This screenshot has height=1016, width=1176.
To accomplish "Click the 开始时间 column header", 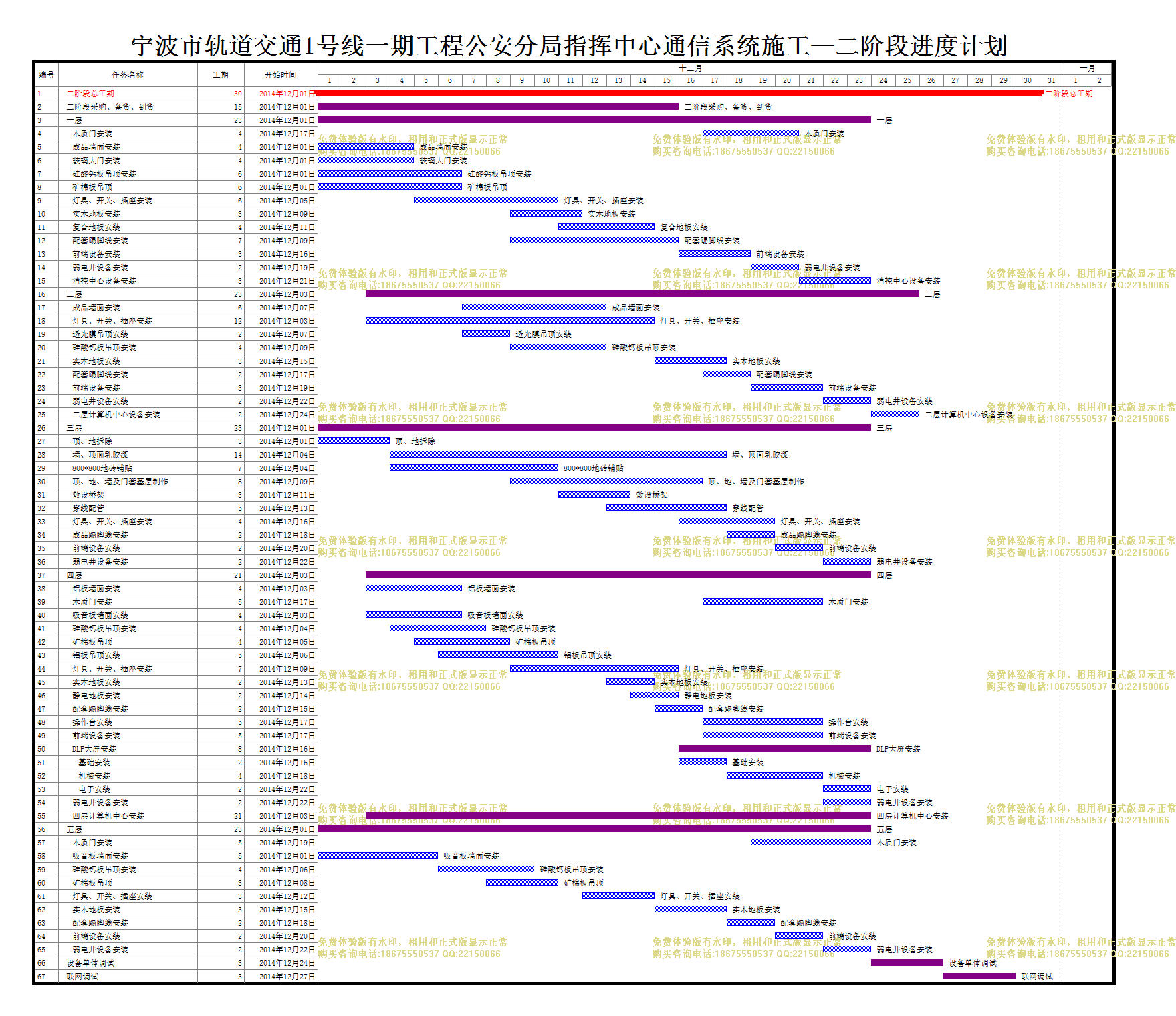I will pyautogui.click(x=281, y=75).
